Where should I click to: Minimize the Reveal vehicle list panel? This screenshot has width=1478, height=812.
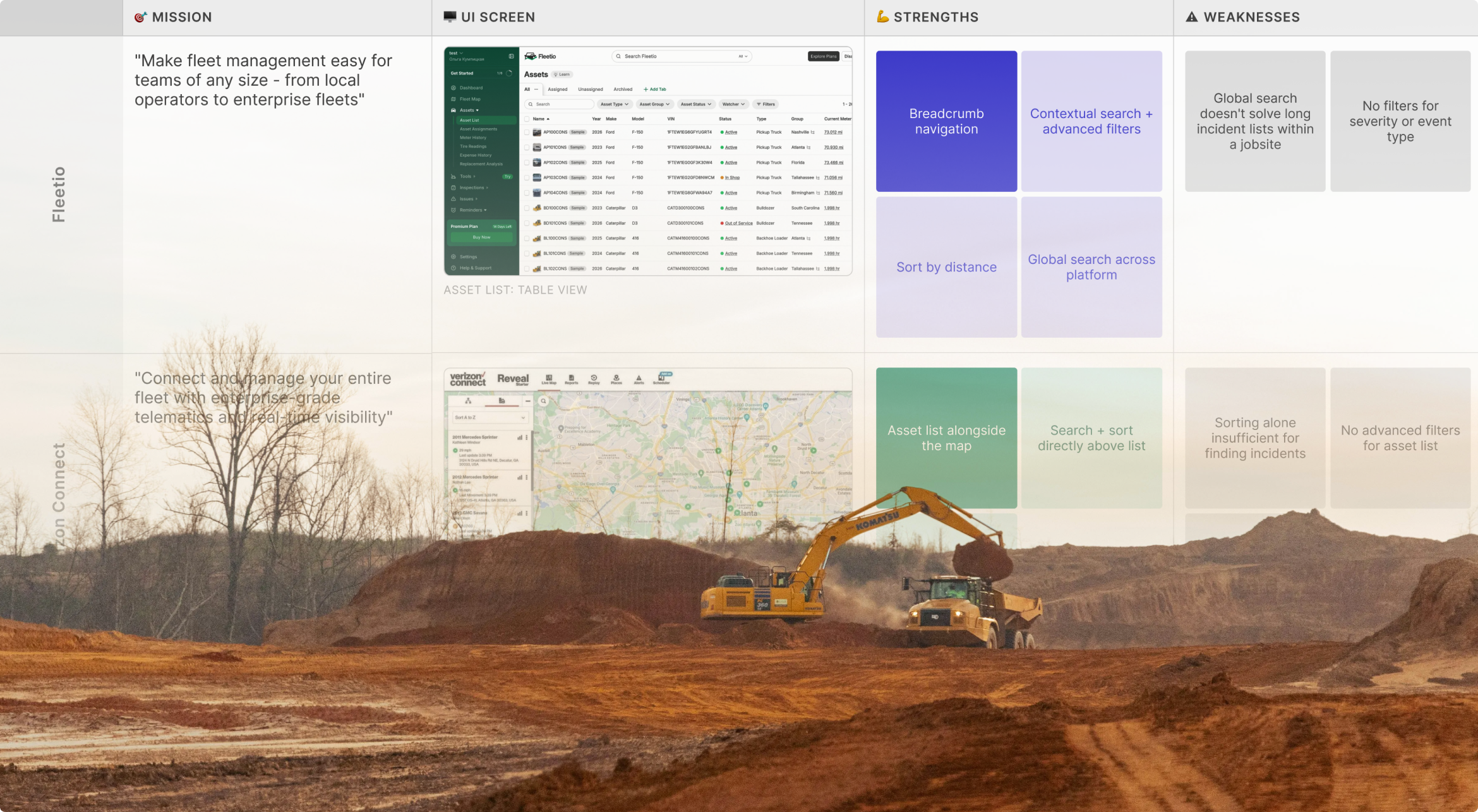click(527, 401)
